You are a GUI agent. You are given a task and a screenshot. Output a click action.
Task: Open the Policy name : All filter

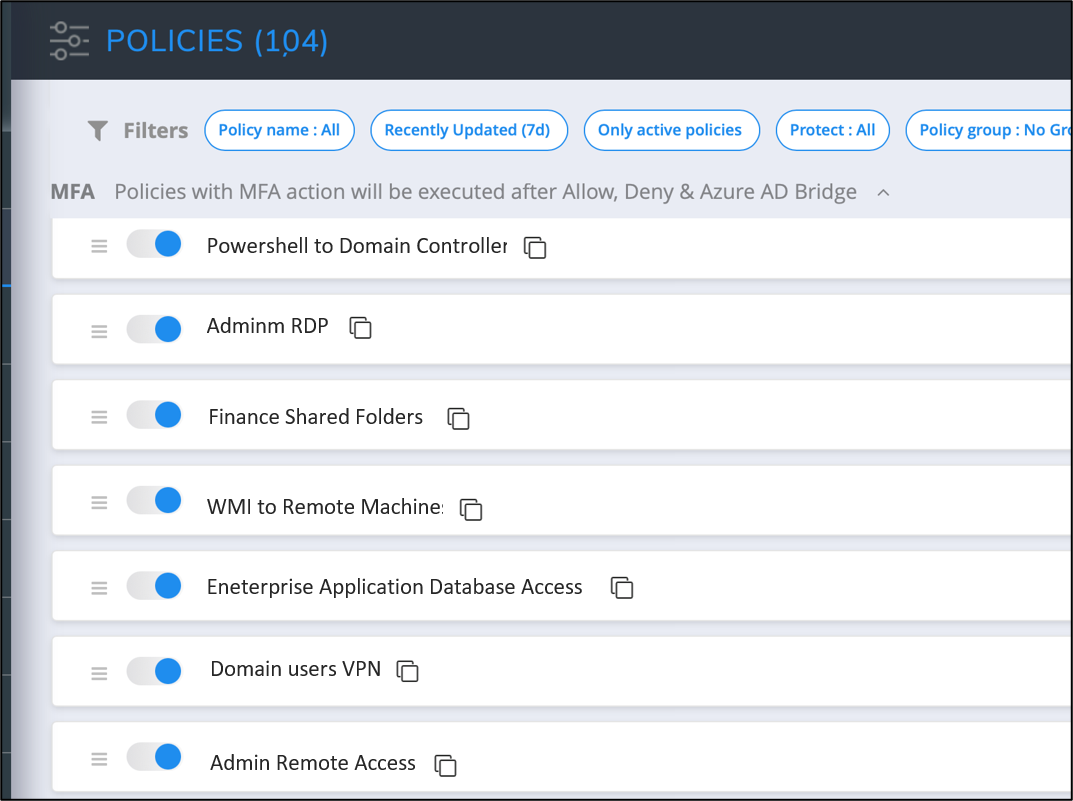[x=279, y=130]
